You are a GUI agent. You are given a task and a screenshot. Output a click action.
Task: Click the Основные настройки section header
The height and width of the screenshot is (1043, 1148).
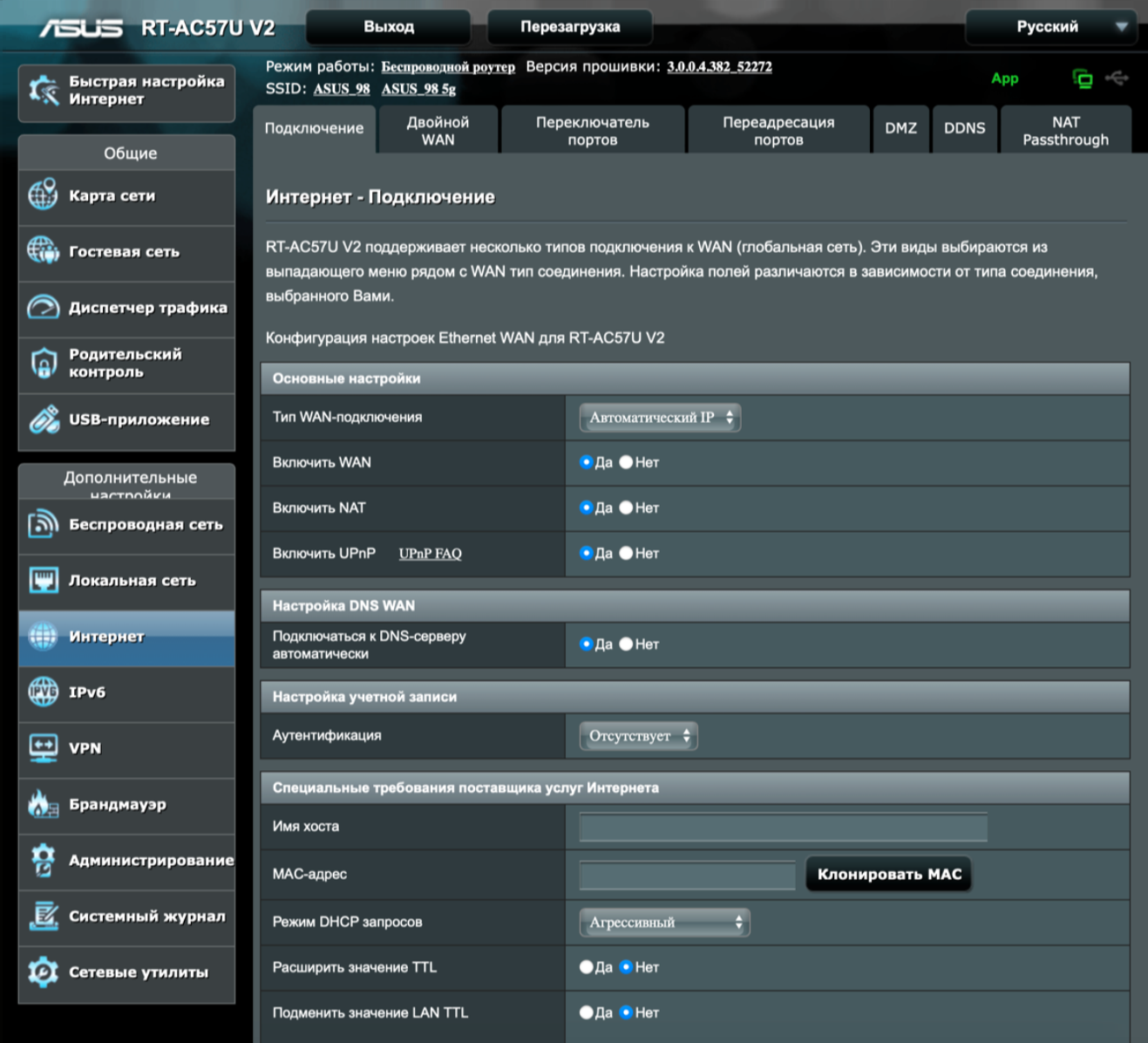(695, 379)
